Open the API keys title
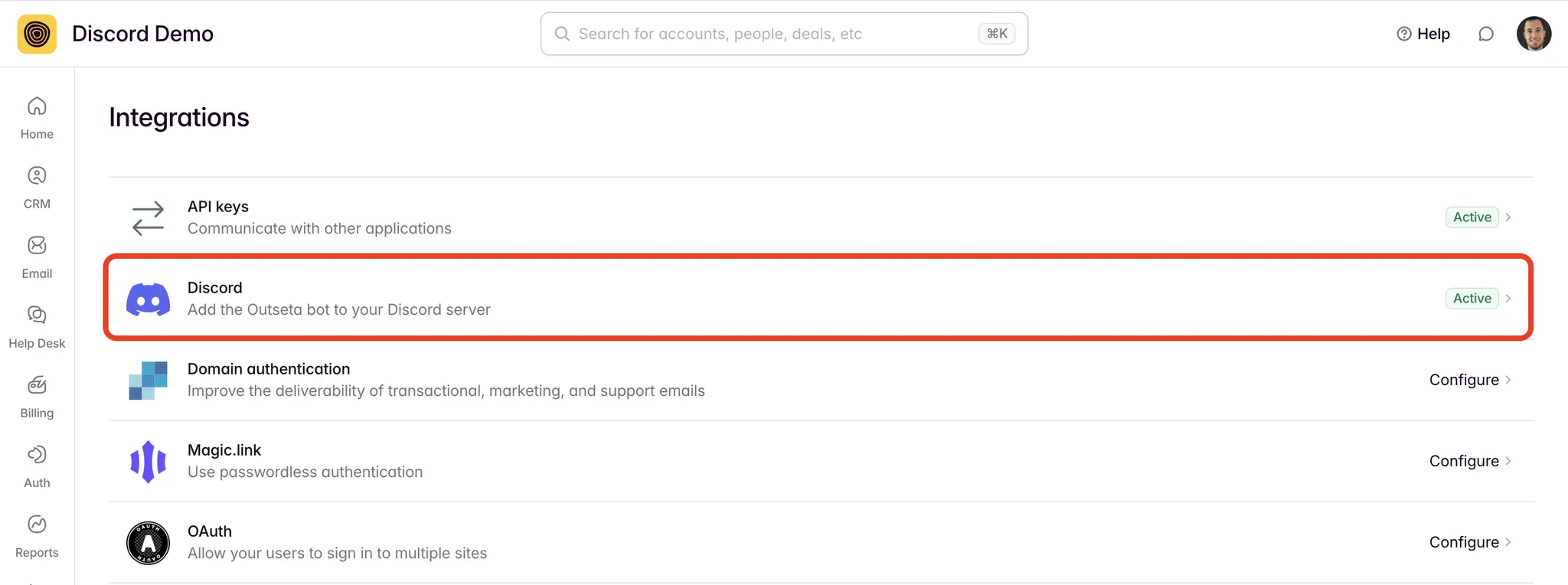 tap(218, 207)
